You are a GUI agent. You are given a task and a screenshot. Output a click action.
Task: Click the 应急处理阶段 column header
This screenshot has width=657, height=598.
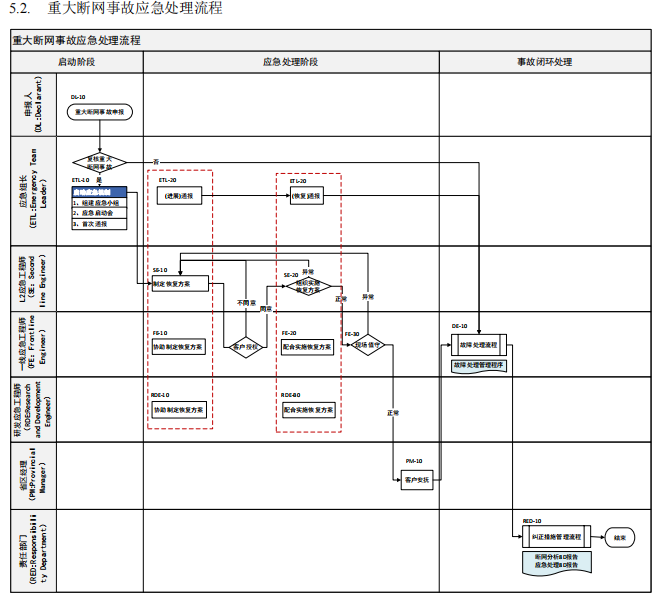coord(291,61)
